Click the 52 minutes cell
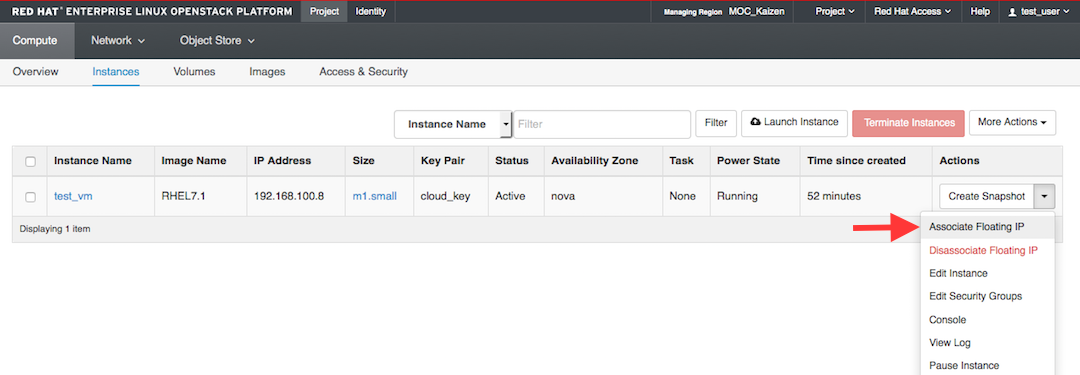 [834, 196]
